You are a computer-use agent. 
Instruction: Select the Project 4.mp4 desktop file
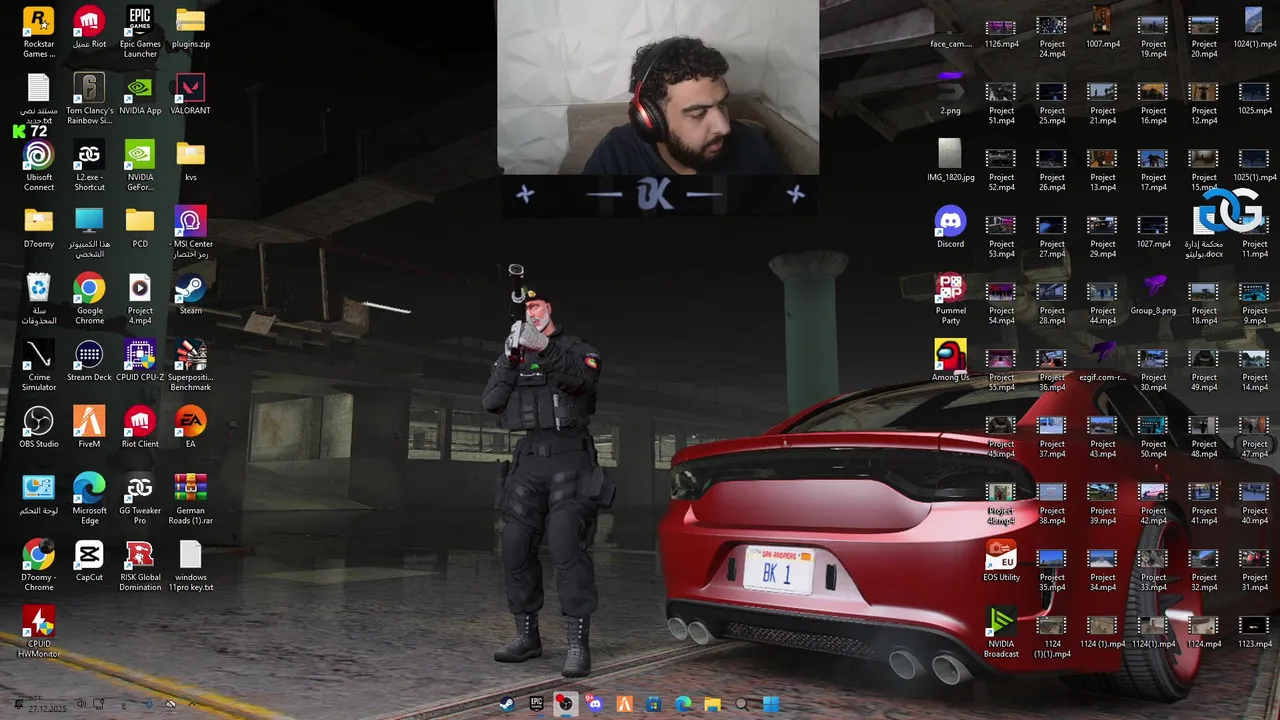tap(140, 298)
